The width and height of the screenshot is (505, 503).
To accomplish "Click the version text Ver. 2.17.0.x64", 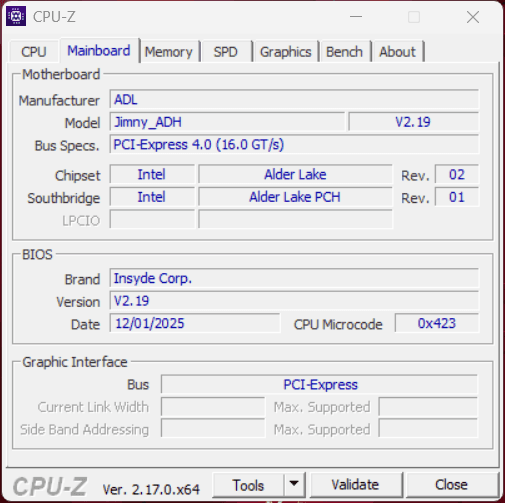I will coord(151,489).
